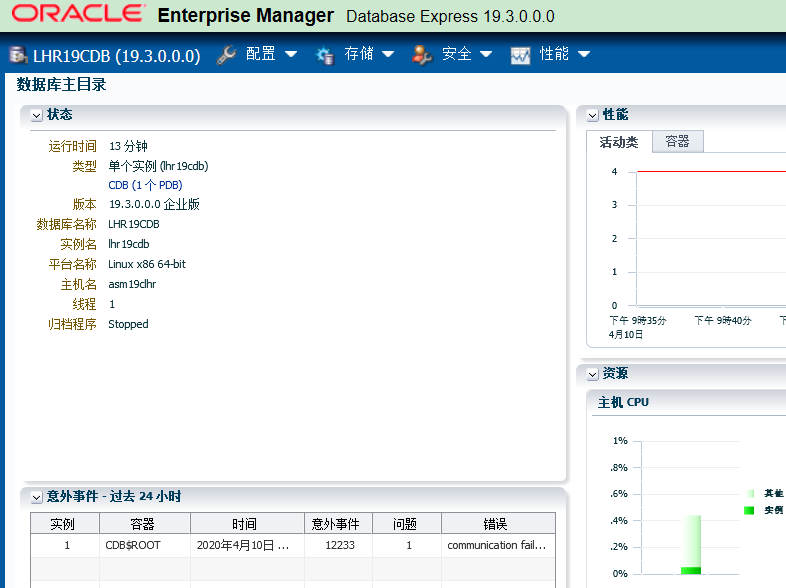The height and width of the screenshot is (588, 786).
Task: Open the 存储 dropdown arrow
Action: [388, 54]
